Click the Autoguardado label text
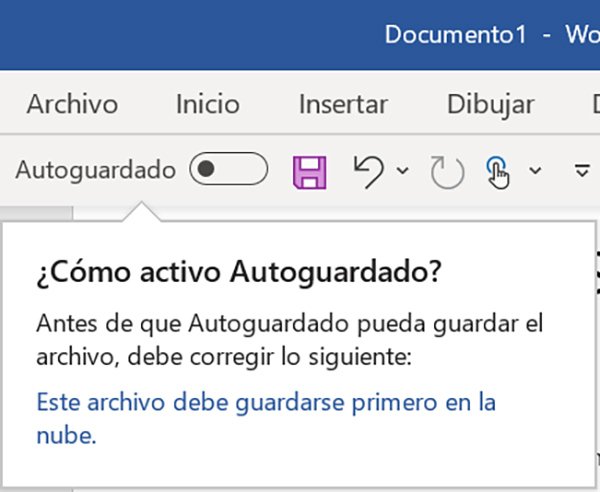Screen dimensions: 600x492 [x=96, y=170]
